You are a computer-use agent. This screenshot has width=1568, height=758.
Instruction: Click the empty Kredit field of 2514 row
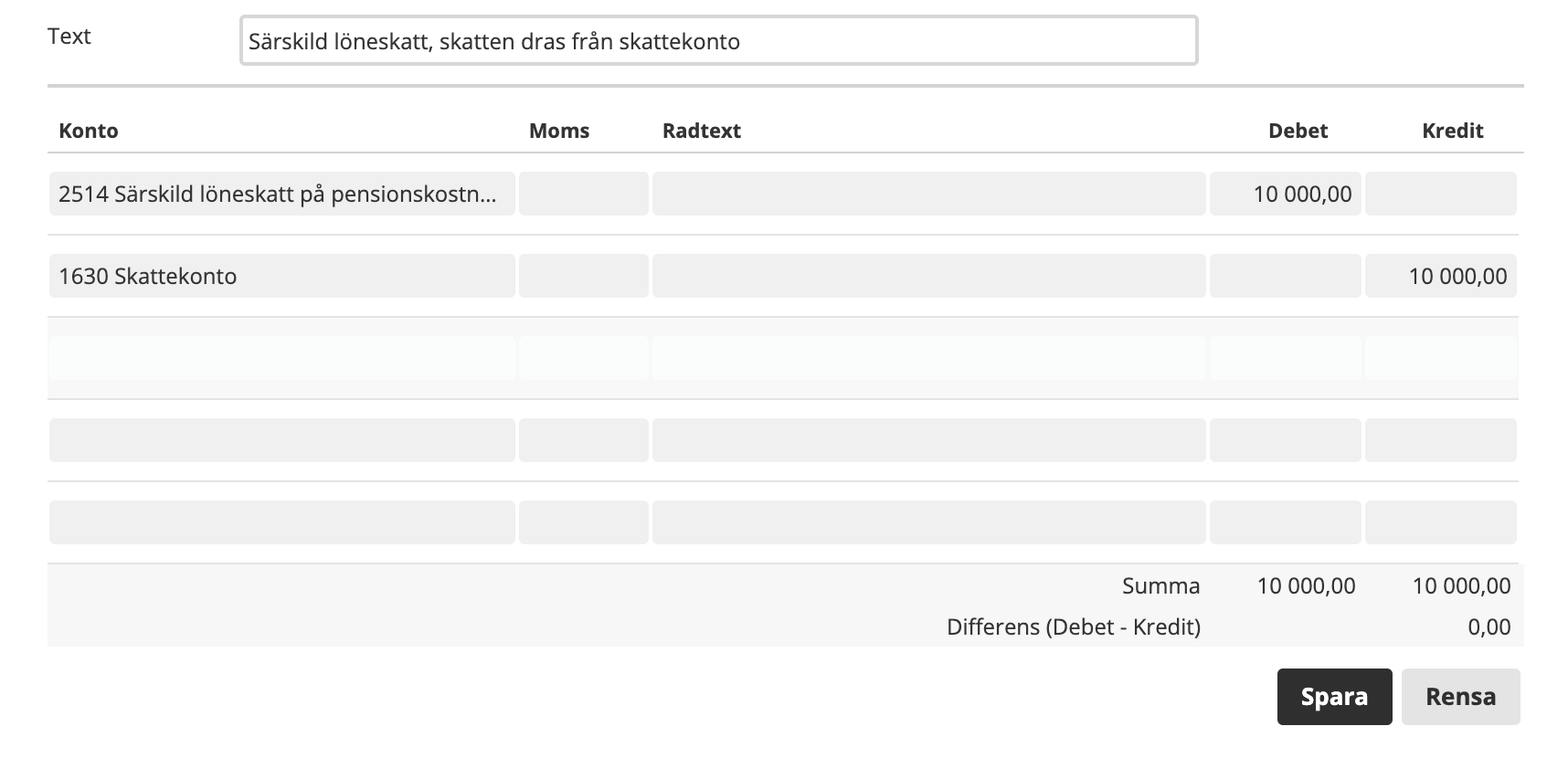coord(1441,194)
